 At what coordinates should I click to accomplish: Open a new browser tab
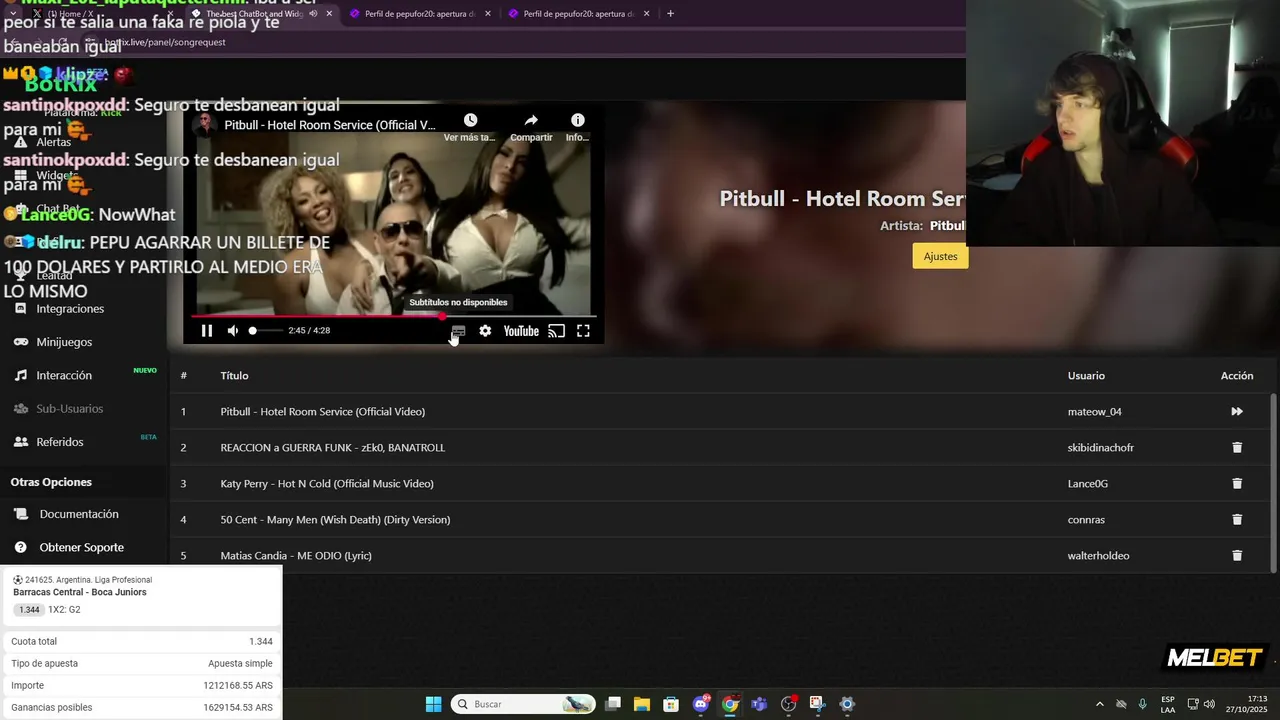tap(670, 14)
